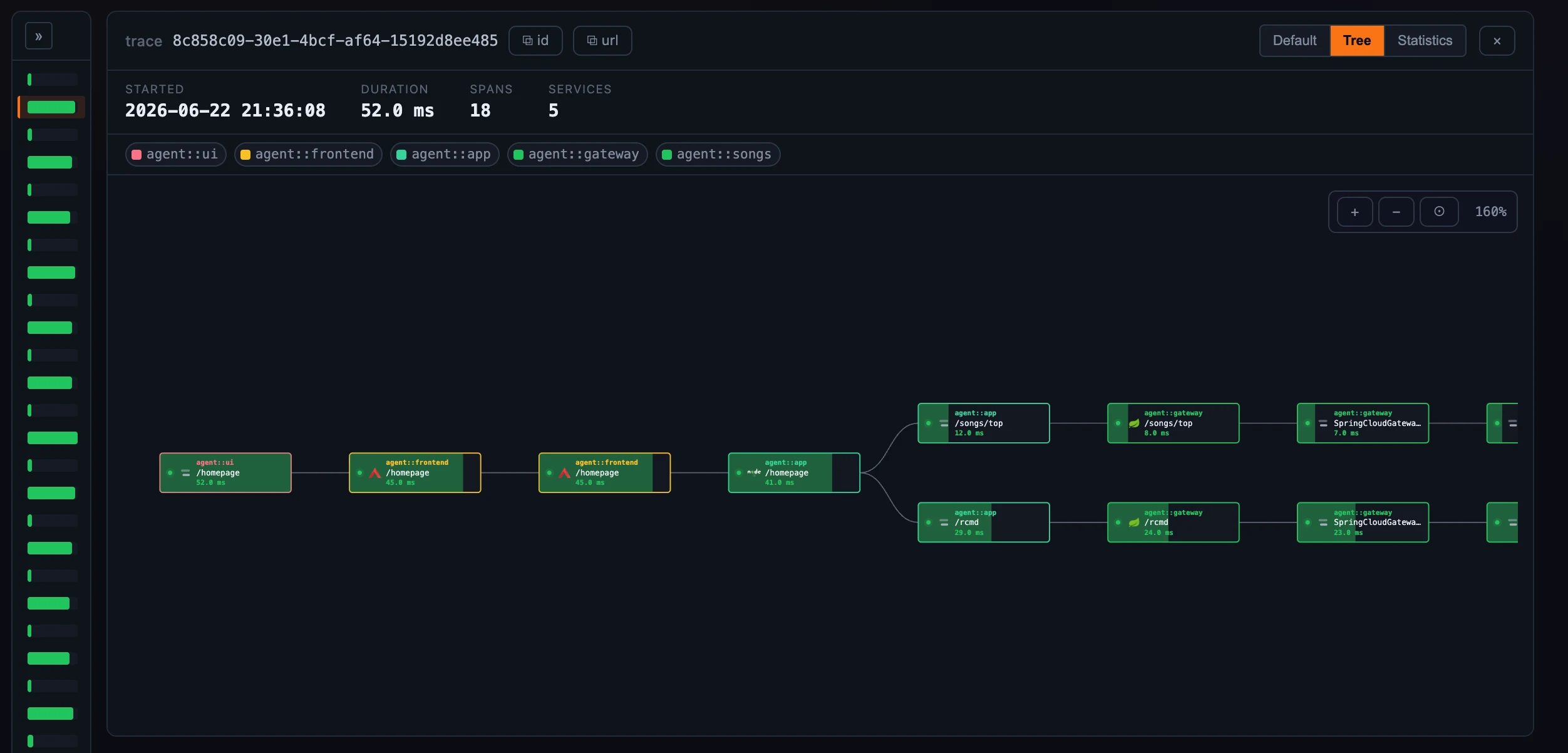Copy the trace url
Image resolution: width=1568 pixels, height=753 pixels.
(602, 41)
